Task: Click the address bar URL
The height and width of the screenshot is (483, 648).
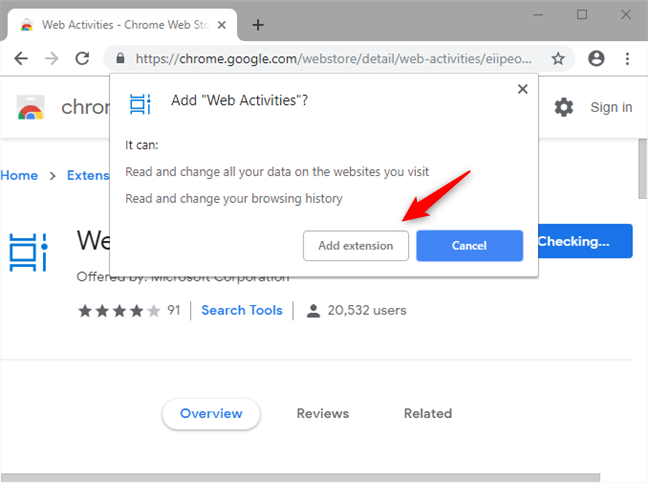Action: [334, 59]
